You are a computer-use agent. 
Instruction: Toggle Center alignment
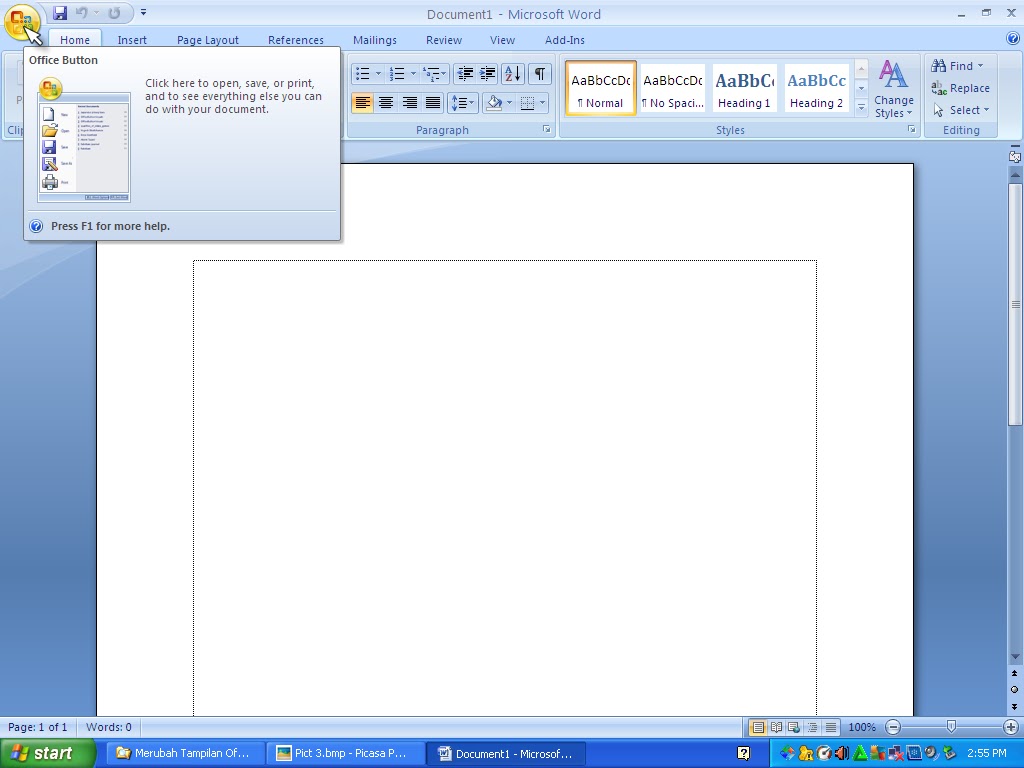pyautogui.click(x=386, y=103)
